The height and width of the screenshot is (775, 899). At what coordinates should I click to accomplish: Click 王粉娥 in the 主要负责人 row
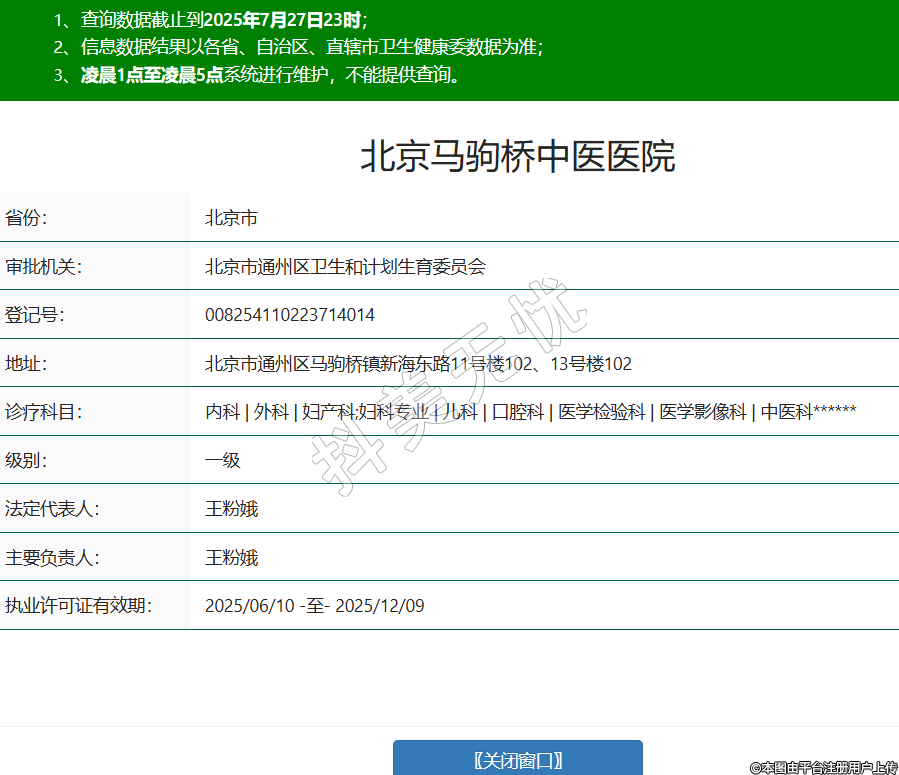(231, 558)
